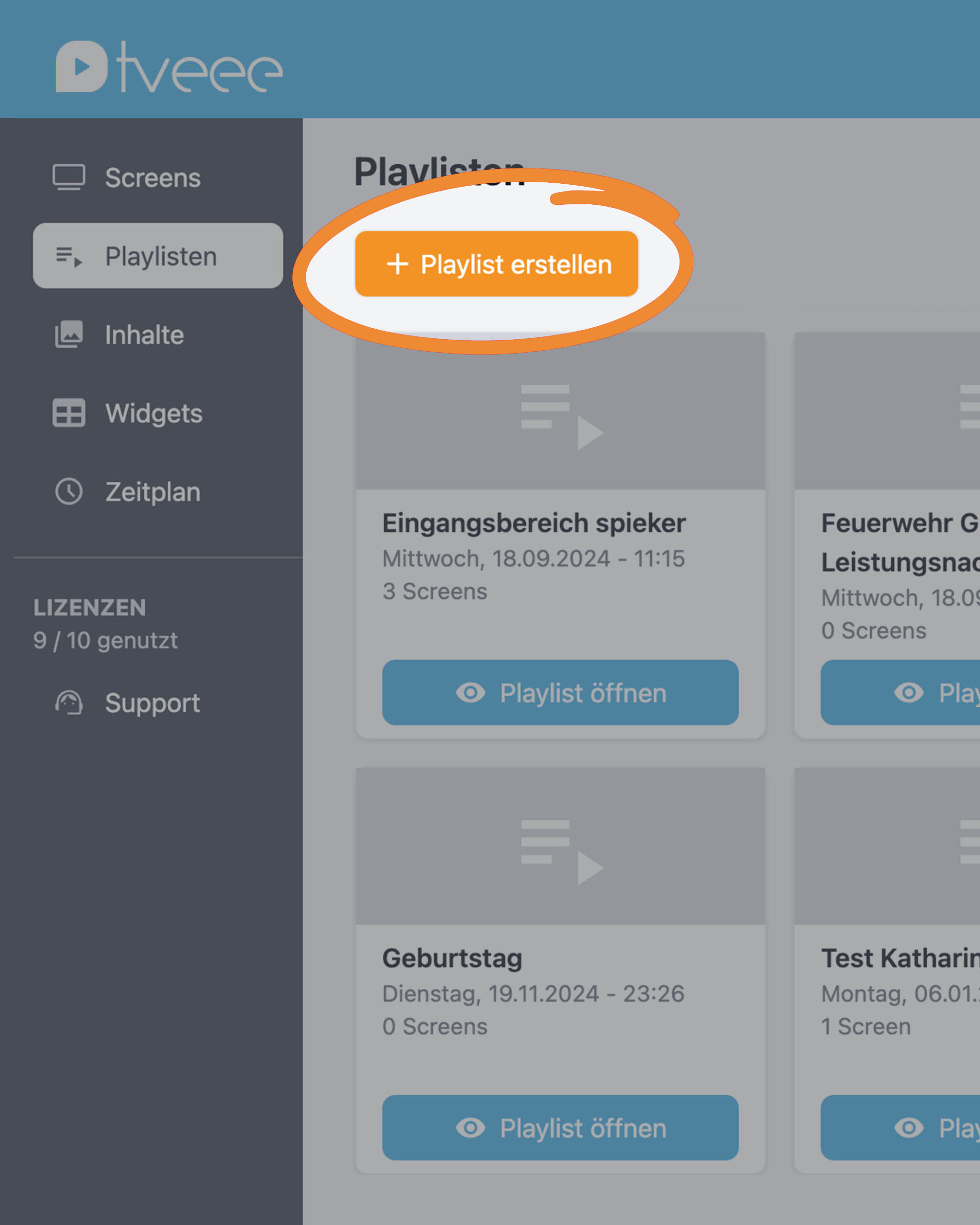Image resolution: width=980 pixels, height=1225 pixels.
Task: Navigate to Zeitplan
Action: pyautogui.click(x=152, y=492)
